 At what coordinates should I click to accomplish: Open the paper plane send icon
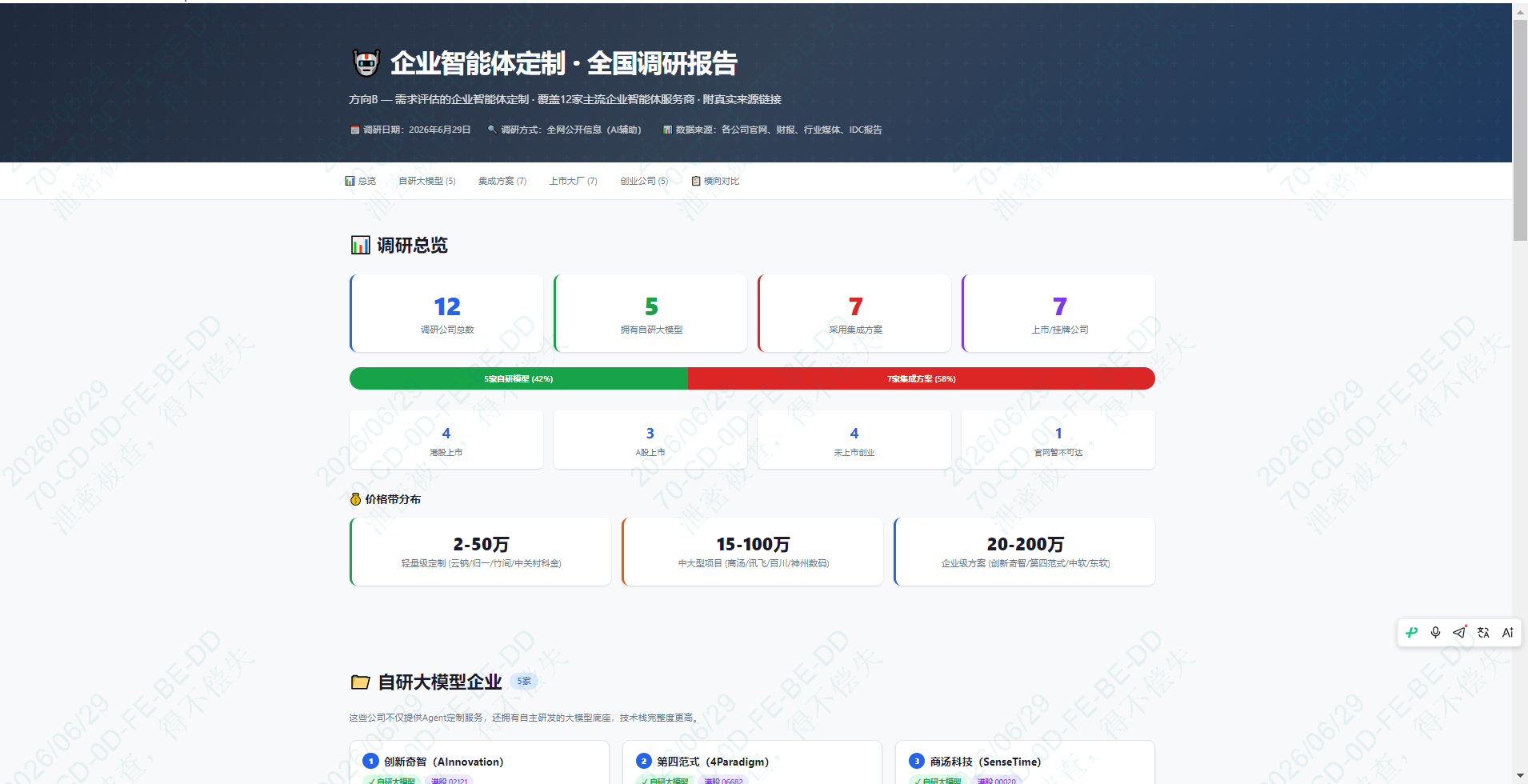click(1460, 632)
